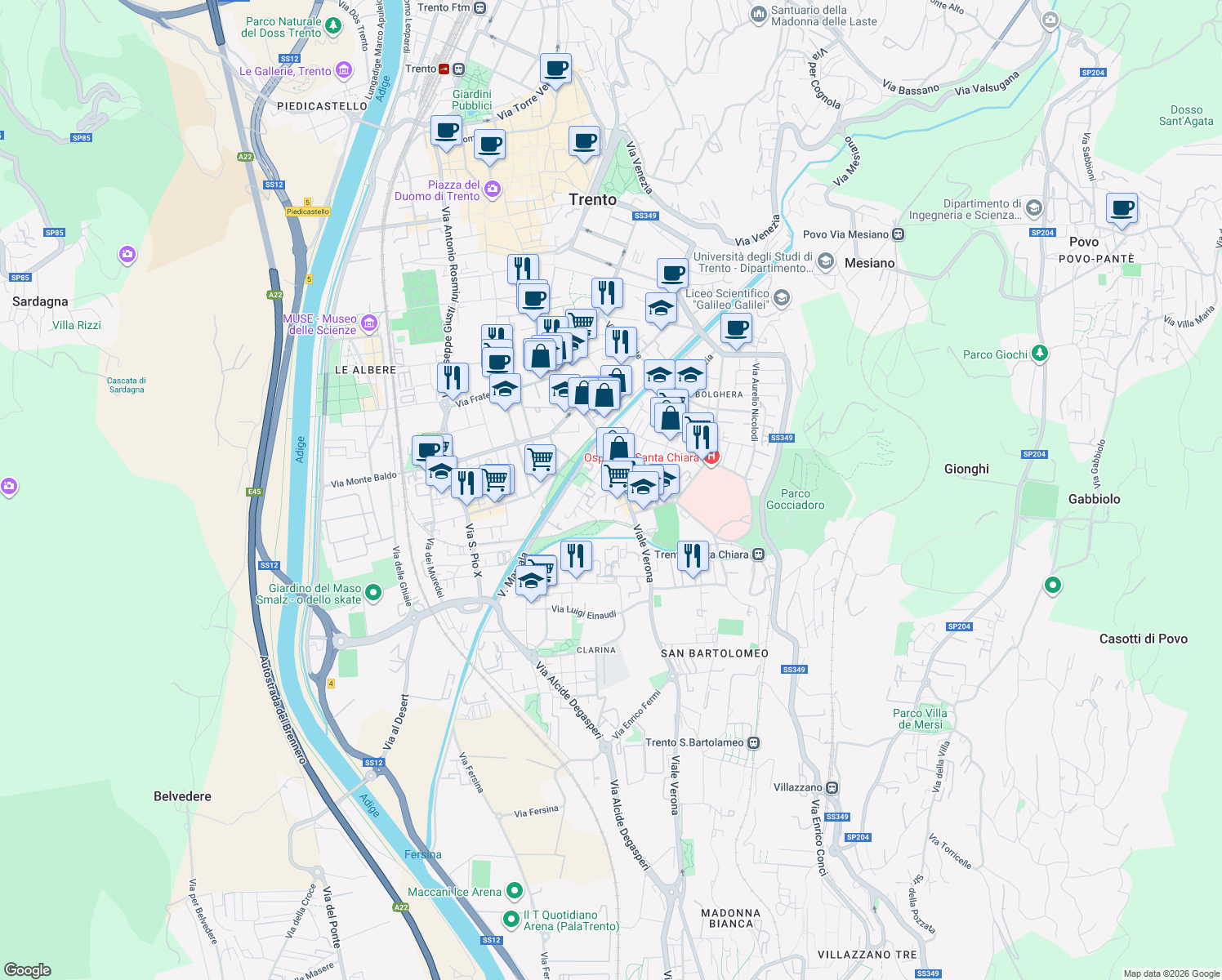Screen dimensions: 1222x980
Task: Select the tree icon at Parco Giochi
Action: [1040, 354]
